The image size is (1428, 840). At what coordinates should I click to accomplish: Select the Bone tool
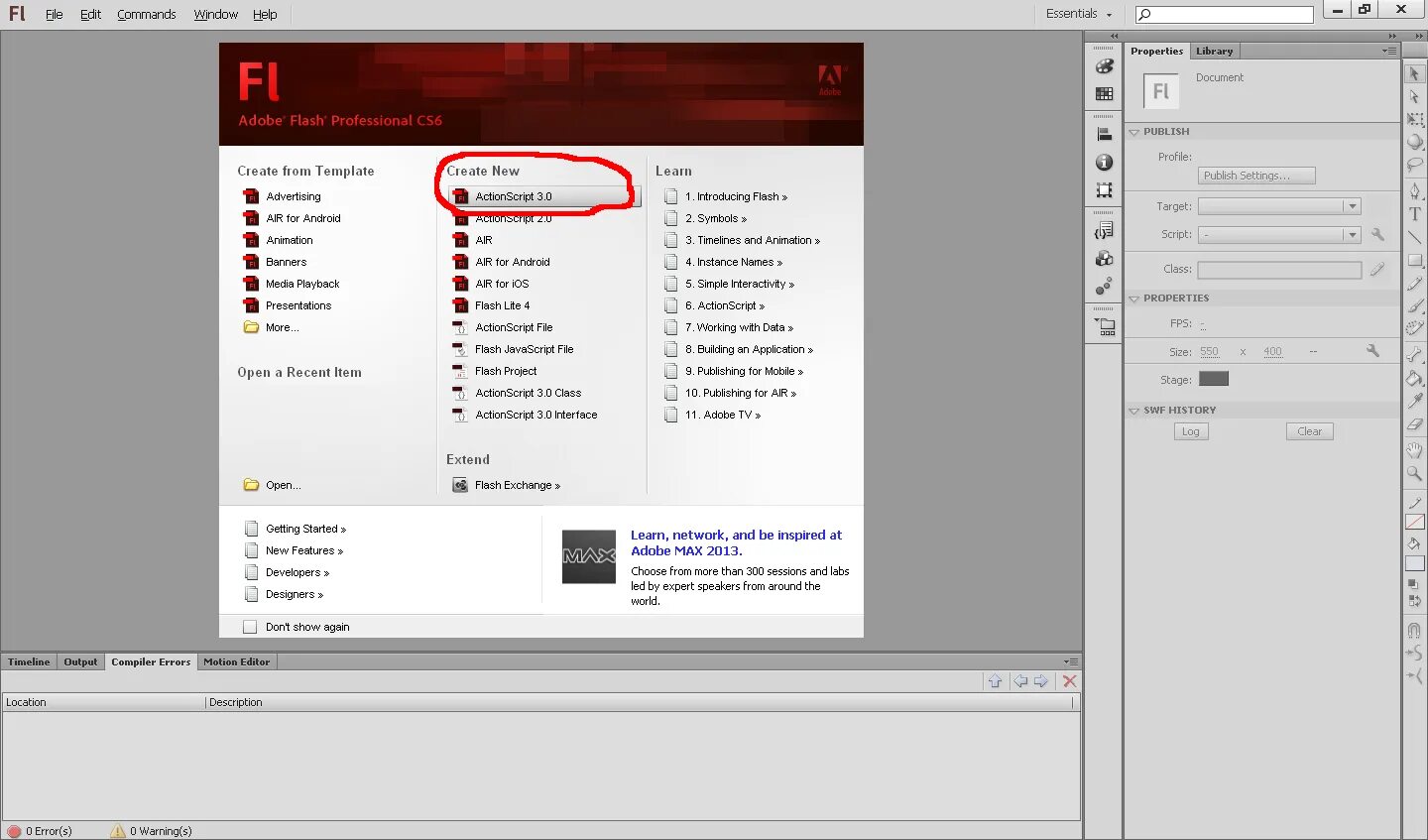click(1415, 354)
